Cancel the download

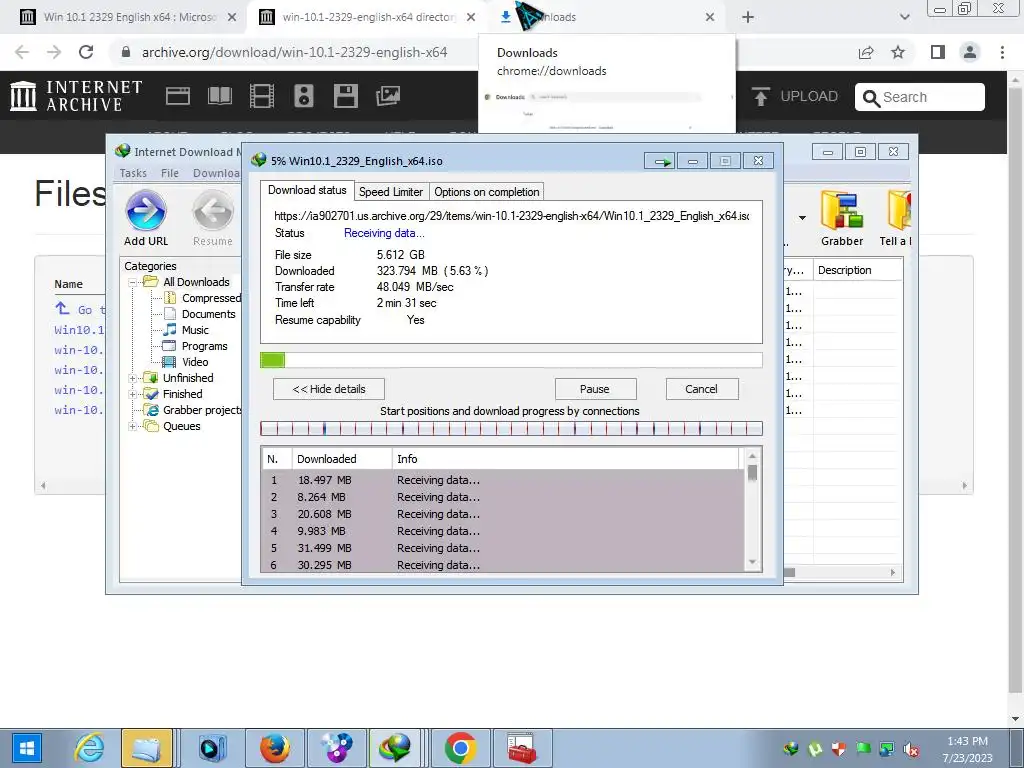701,389
